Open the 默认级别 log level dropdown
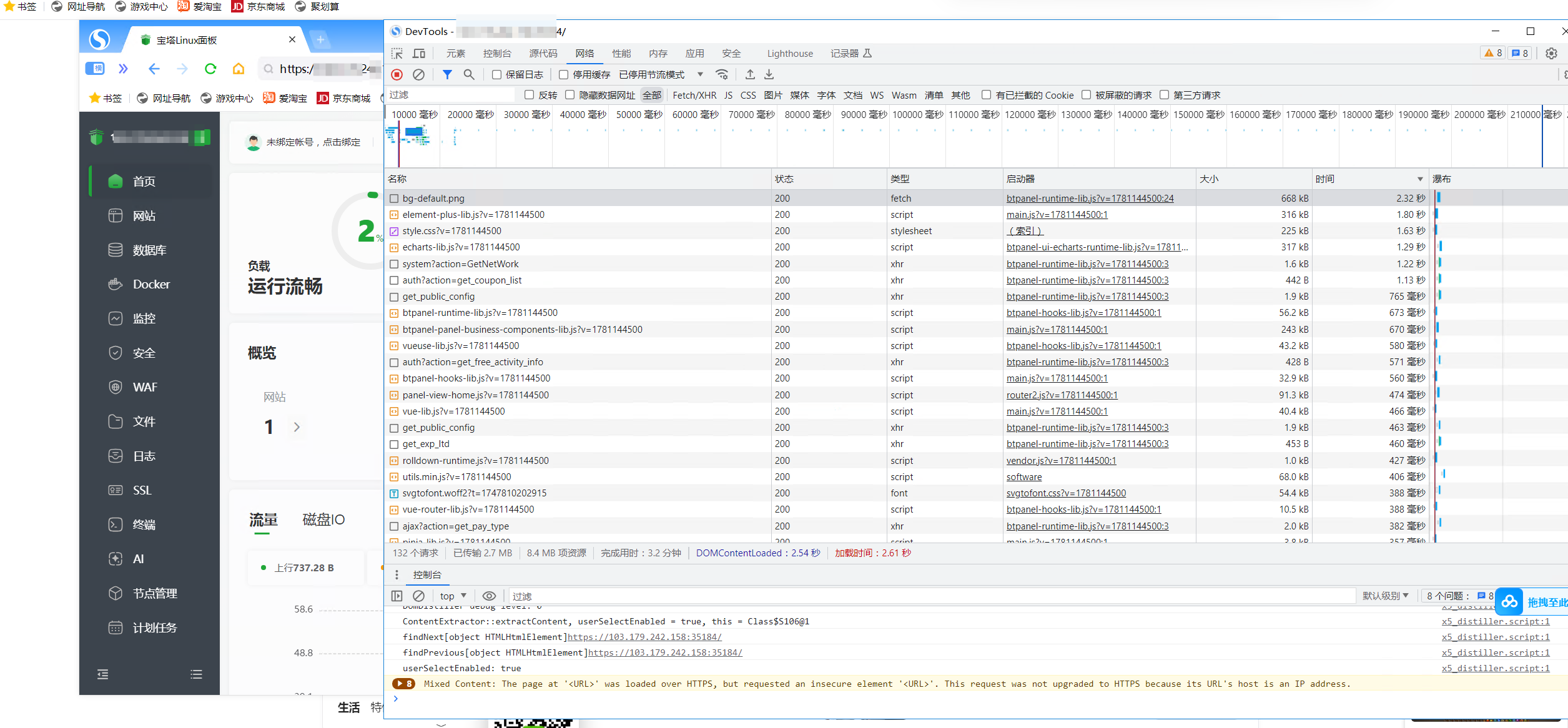The height and width of the screenshot is (728, 1568). (x=1386, y=596)
